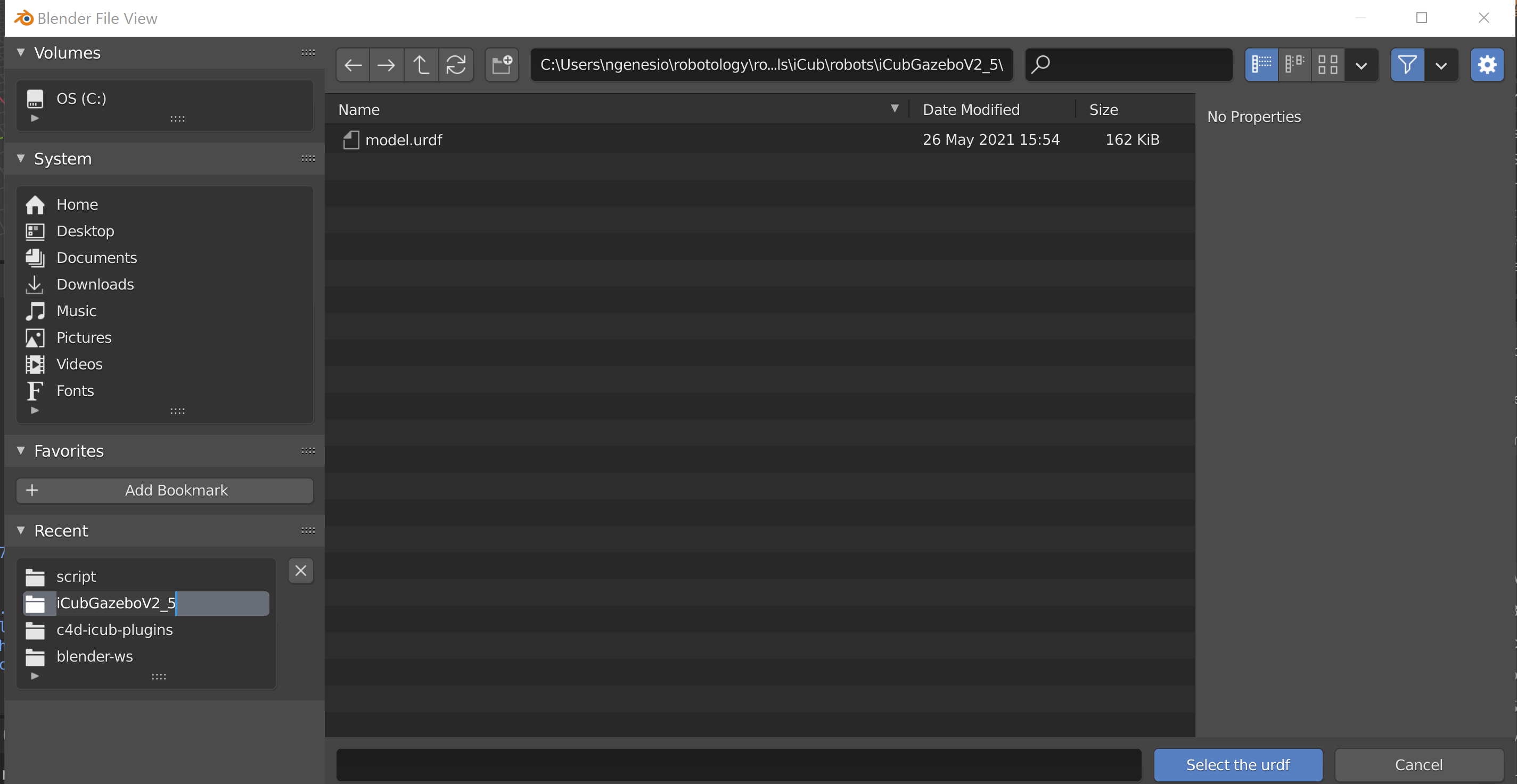Collapse the Volumes panel
This screenshot has height=784, width=1517.
(x=21, y=52)
